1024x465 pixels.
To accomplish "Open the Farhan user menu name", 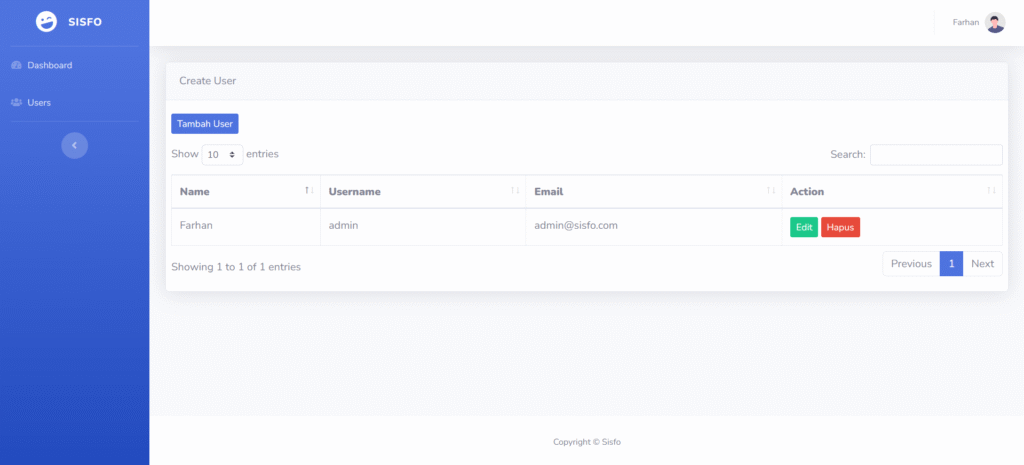I will coord(965,23).
